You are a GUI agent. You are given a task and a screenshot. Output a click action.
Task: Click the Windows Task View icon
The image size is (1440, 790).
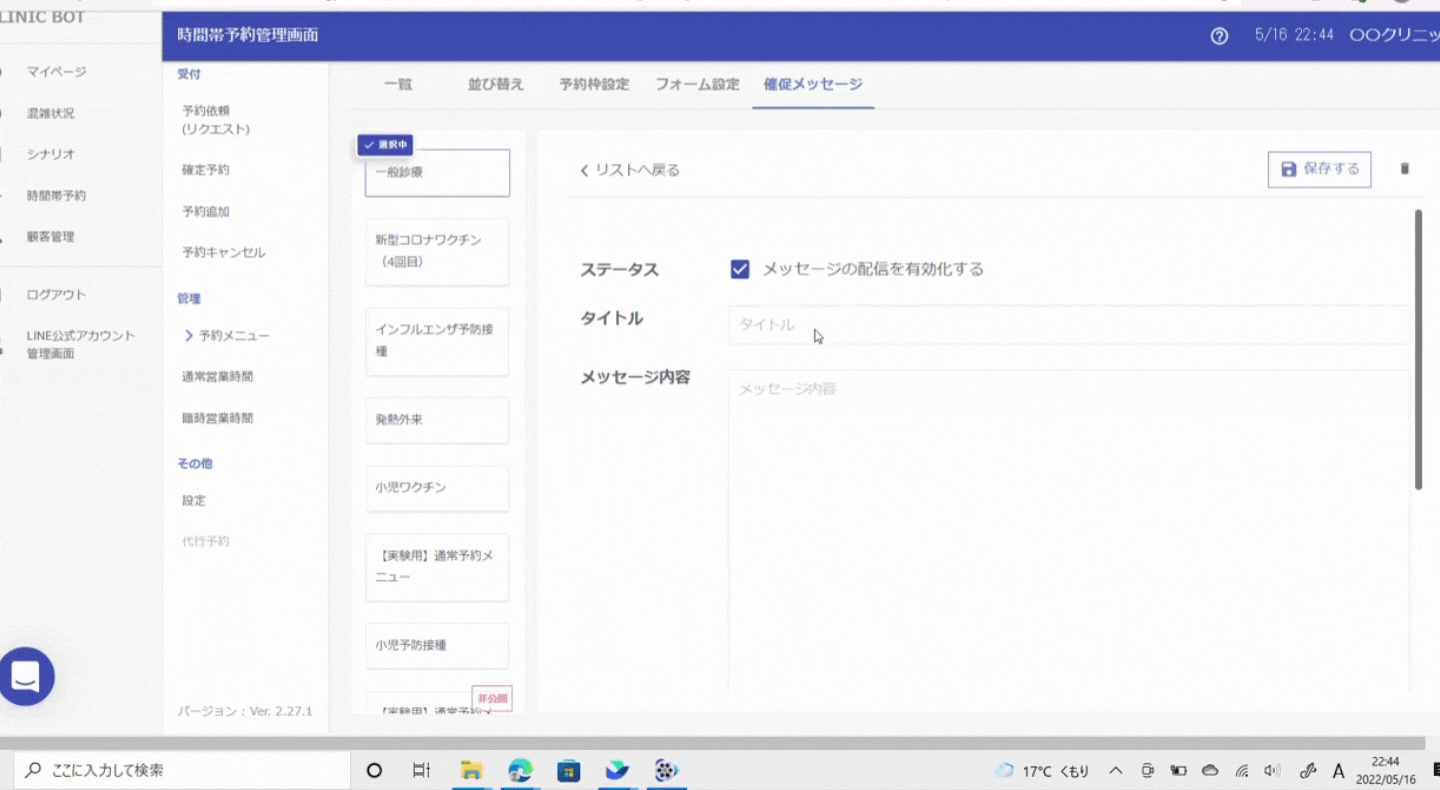pyautogui.click(x=422, y=770)
